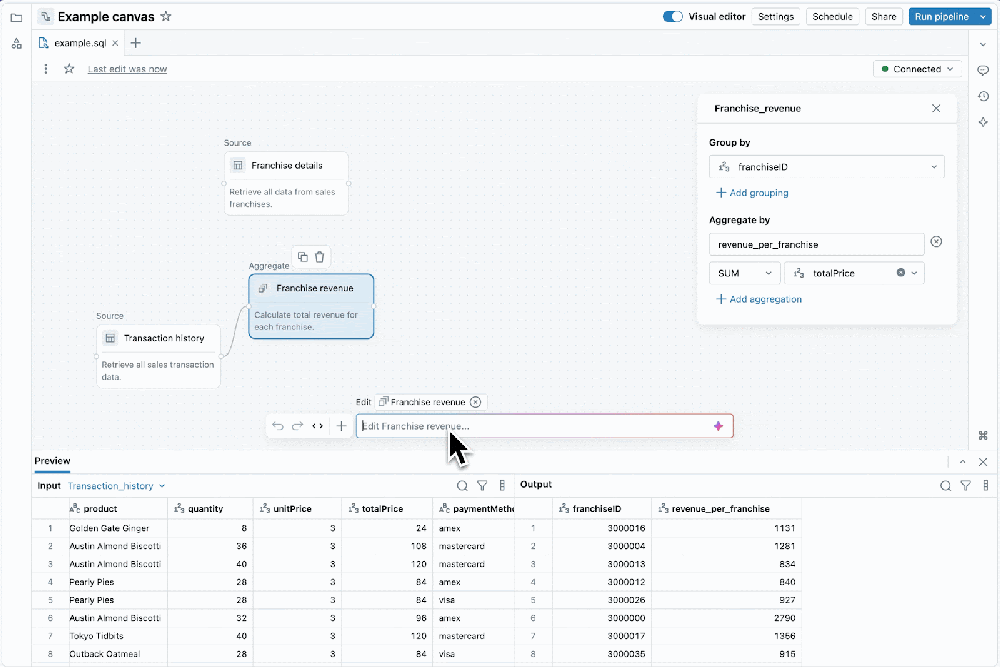Open Last edit was now history link
1000x667 pixels.
pos(127,69)
